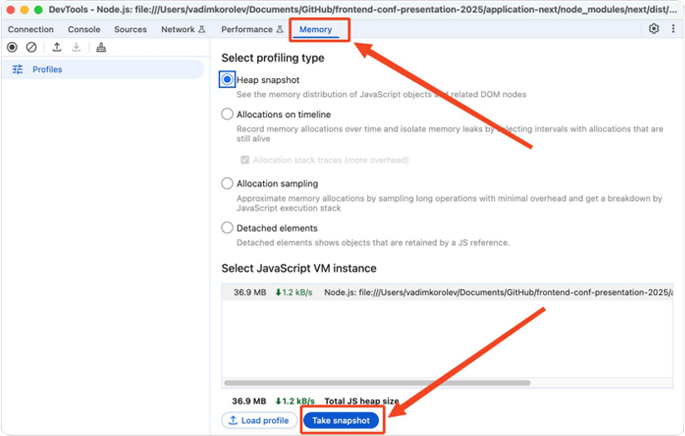Click the load profile upload arrow icon

point(56,47)
